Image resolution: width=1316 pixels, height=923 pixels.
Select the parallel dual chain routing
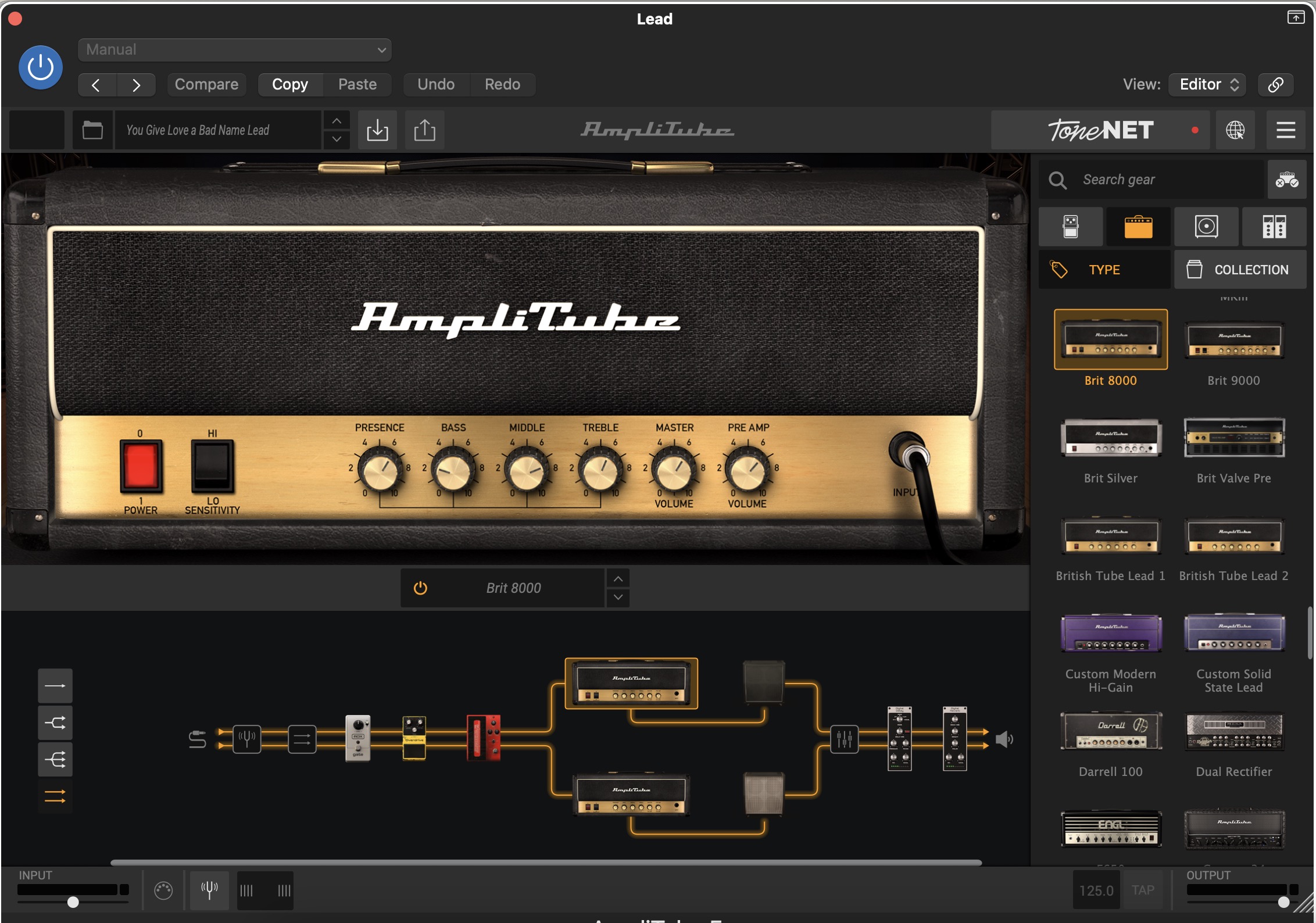pyautogui.click(x=55, y=796)
